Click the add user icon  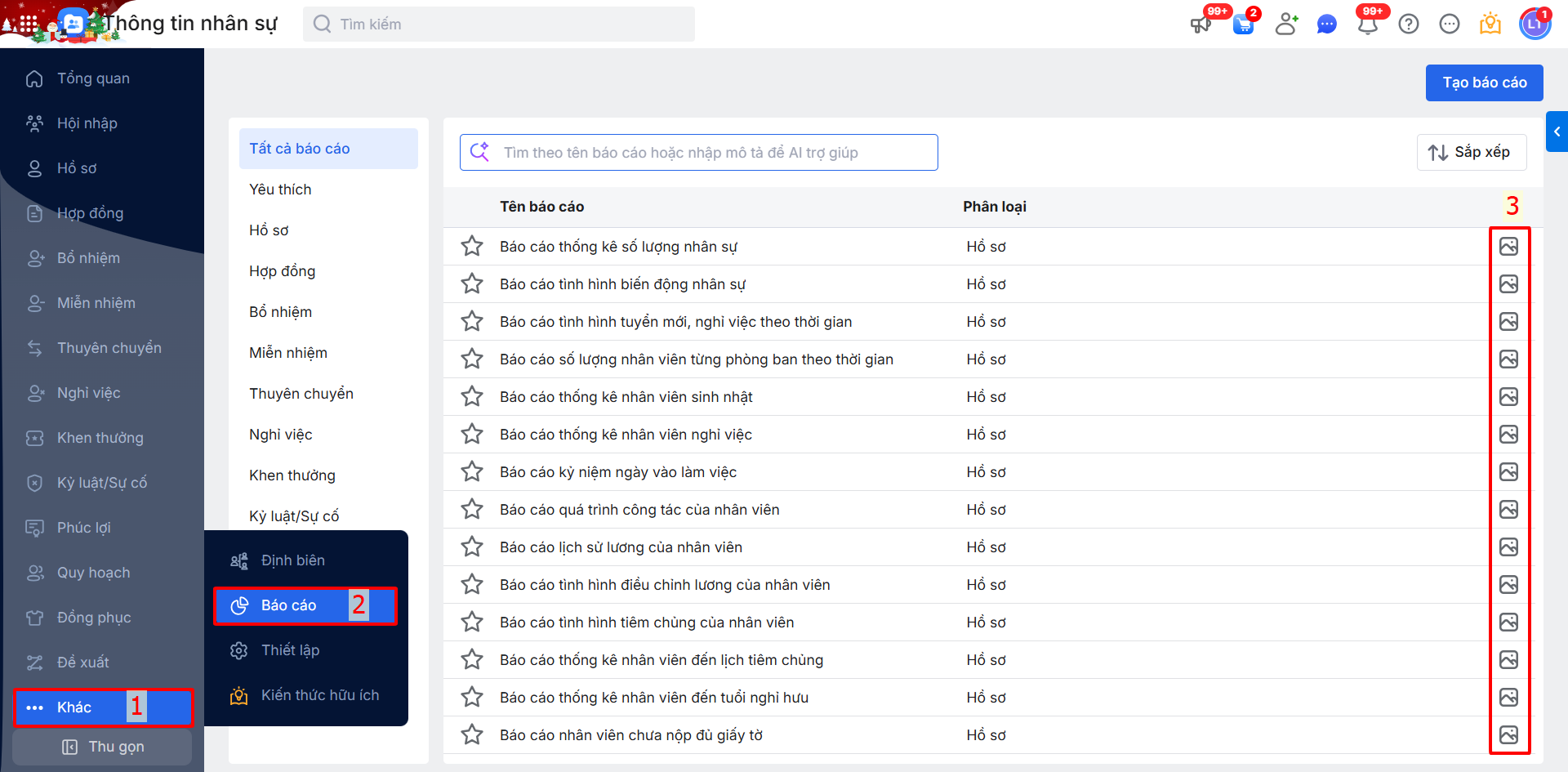(x=1286, y=25)
